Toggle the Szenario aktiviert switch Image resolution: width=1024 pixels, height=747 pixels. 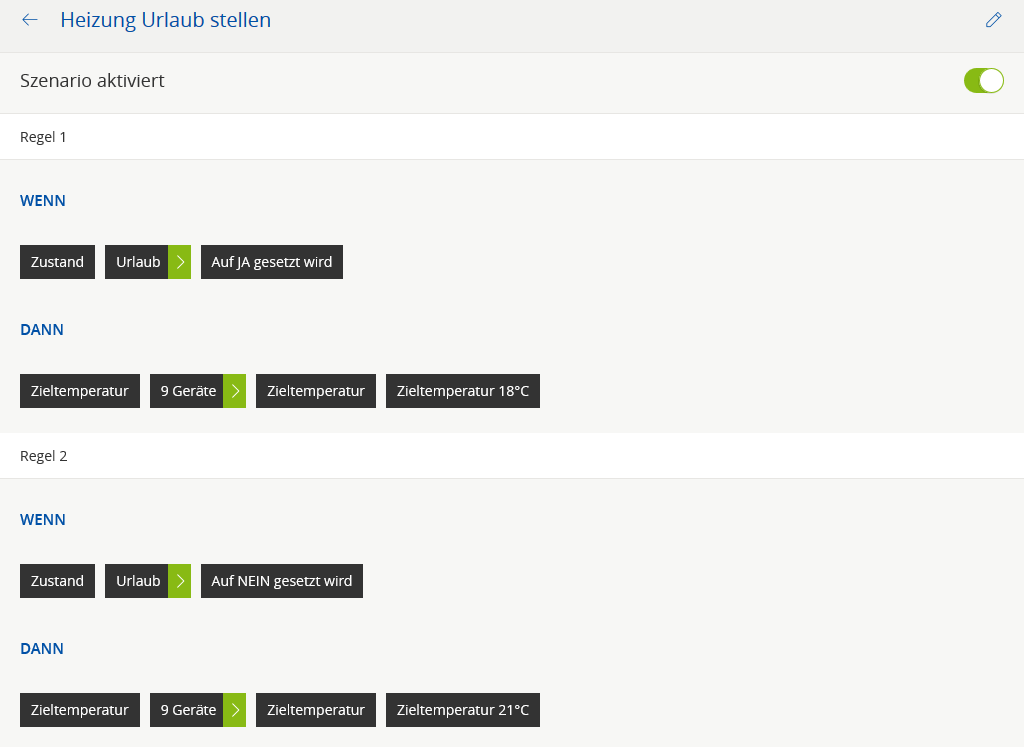983,81
